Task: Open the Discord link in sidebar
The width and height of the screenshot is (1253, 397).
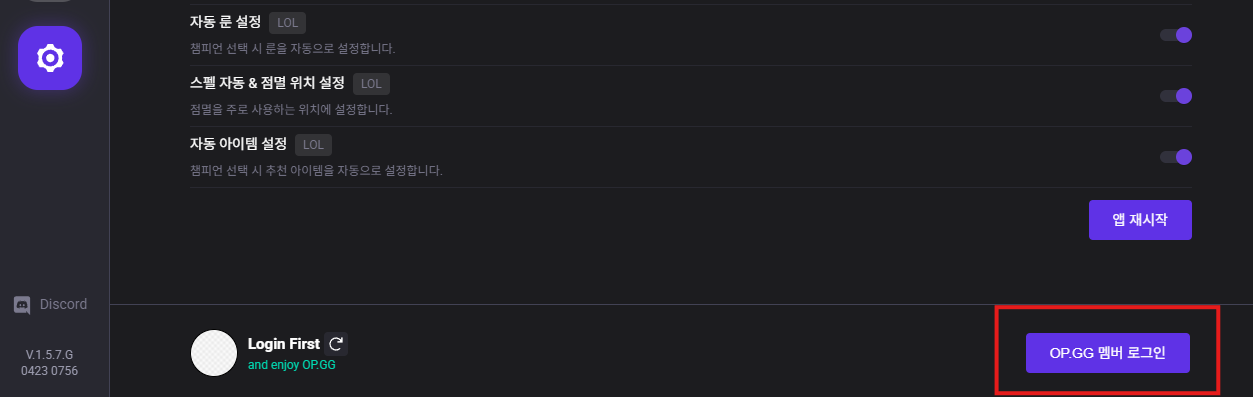Action: coord(50,305)
